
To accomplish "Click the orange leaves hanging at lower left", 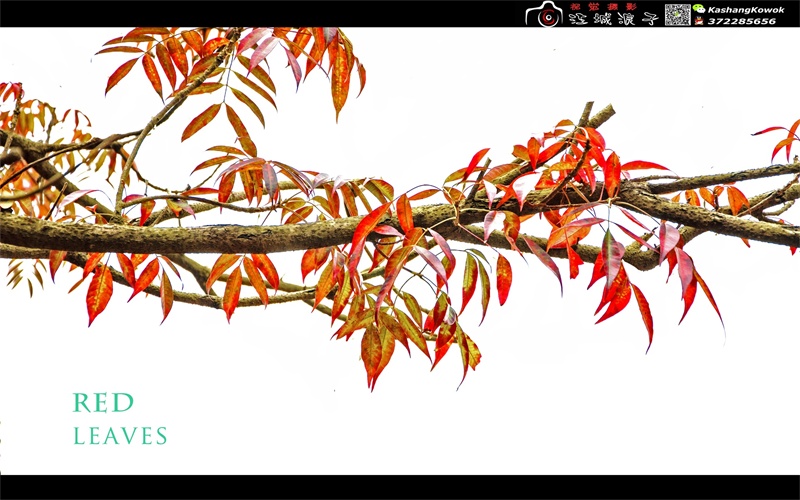I will tap(100, 290).
